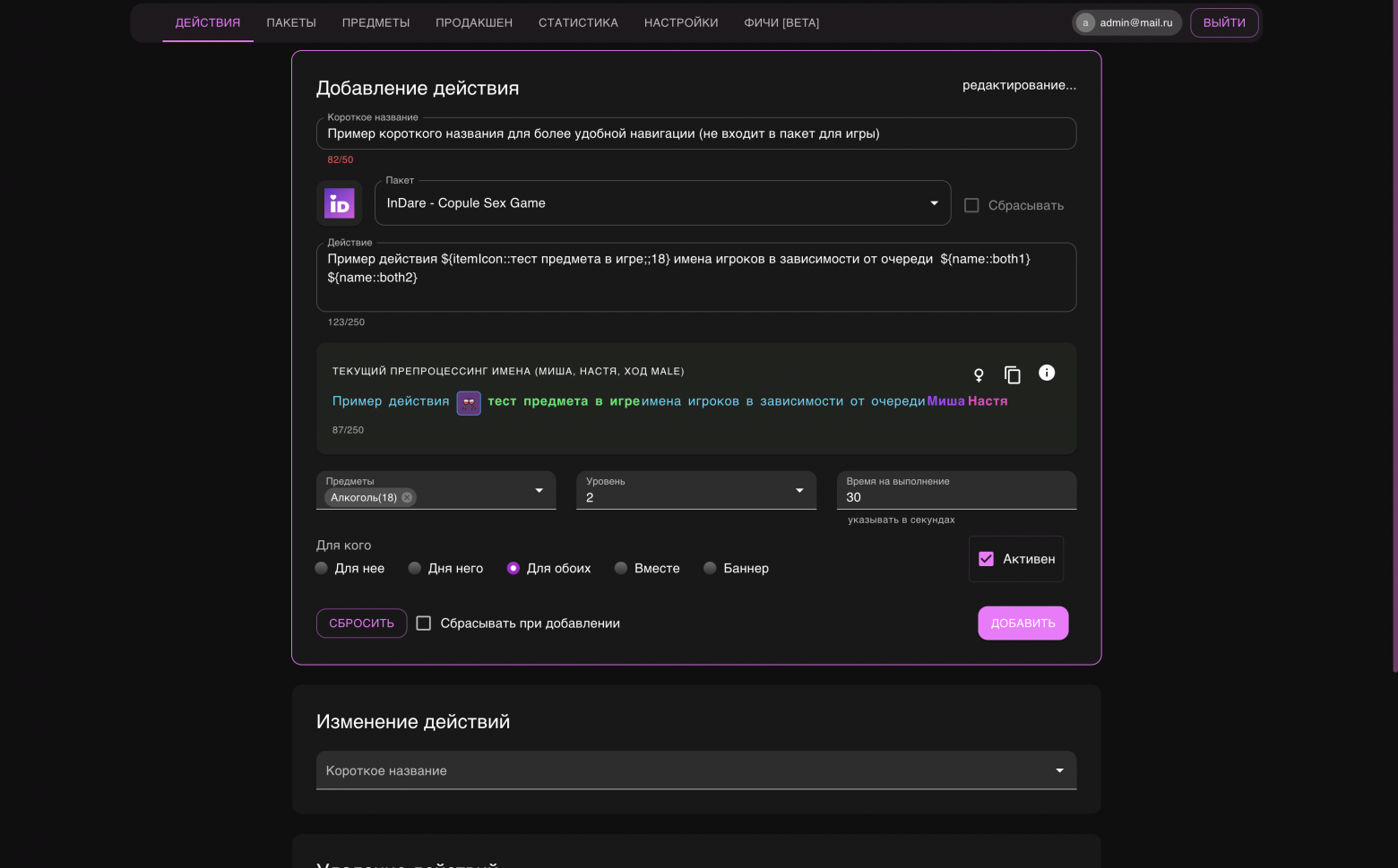The image size is (1398, 868).
Task: Expand the Предметы dropdown
Action: click(x=436, y=490)
